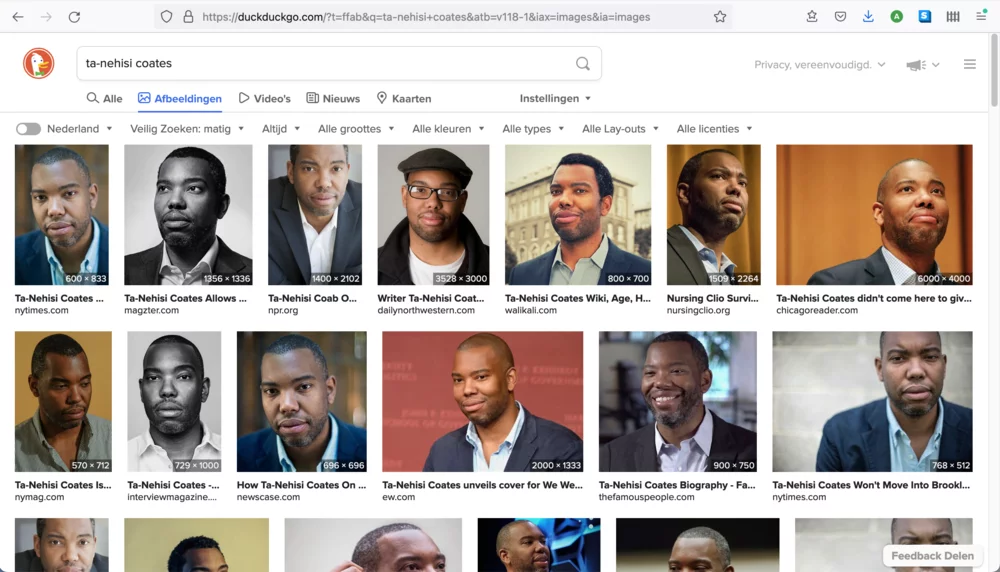Expand the Alle licenties dropdown
1000x572 pixels.
tap(714, 129)
